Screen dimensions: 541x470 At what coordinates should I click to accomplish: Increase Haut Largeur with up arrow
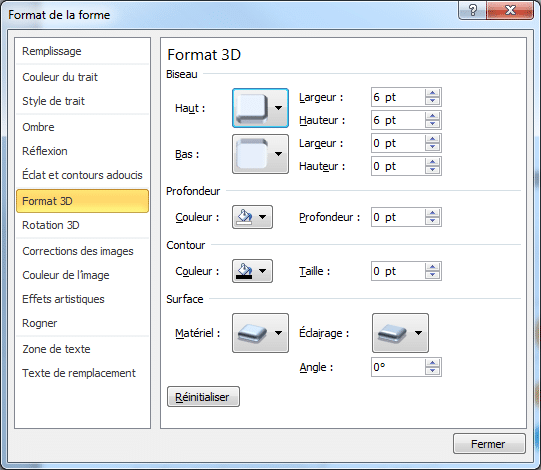pyautogui.click(x=432, y=93)
